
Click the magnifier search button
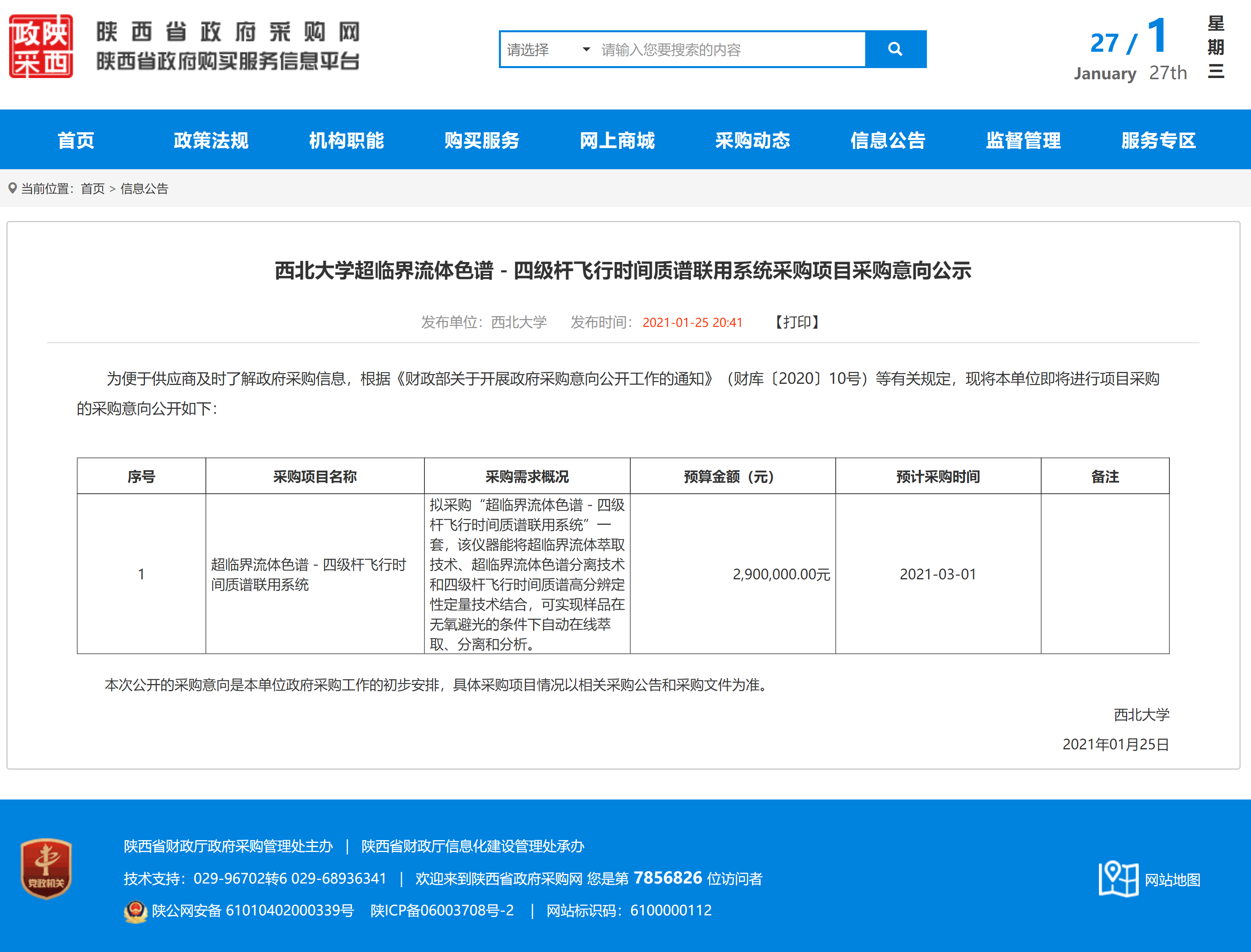tap(895, 49)
